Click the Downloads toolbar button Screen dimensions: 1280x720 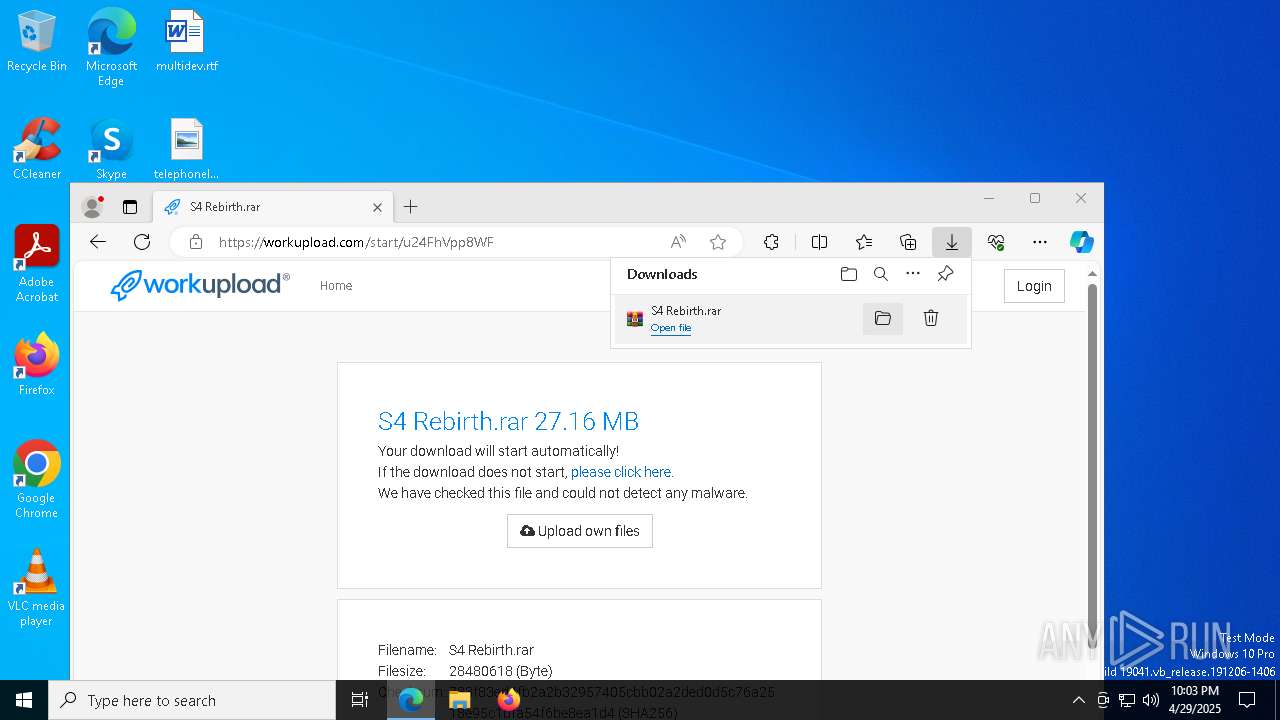coord(952,242)
